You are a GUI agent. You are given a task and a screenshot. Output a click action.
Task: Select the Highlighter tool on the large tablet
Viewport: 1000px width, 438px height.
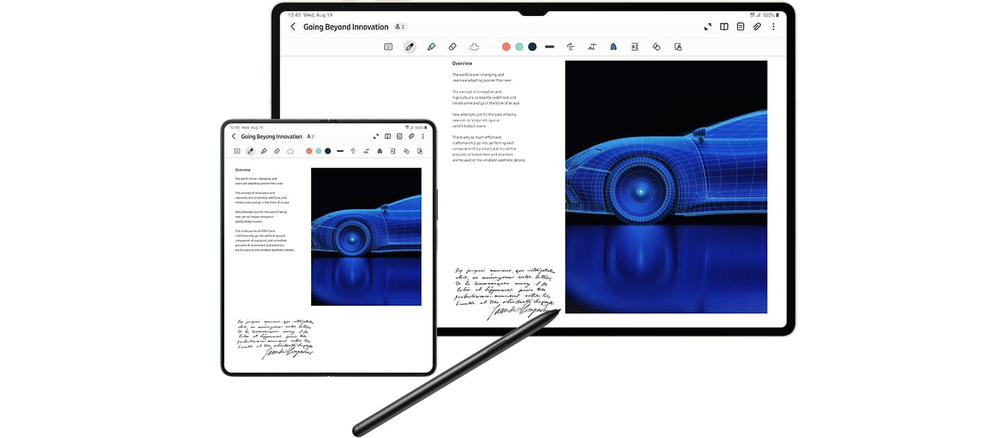431,47
